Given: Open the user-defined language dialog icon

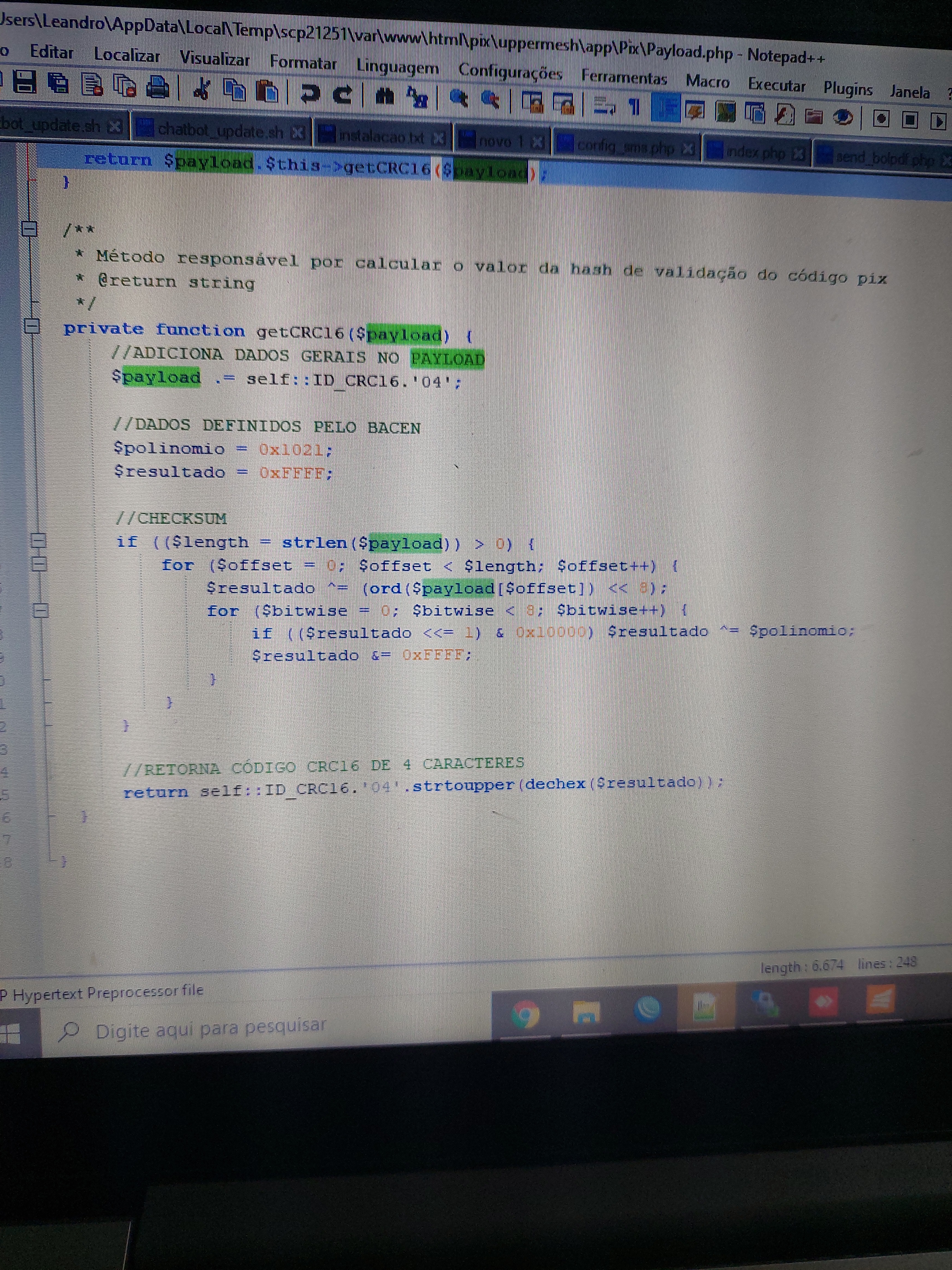Looking at the screenshot, I should (694, 110).
